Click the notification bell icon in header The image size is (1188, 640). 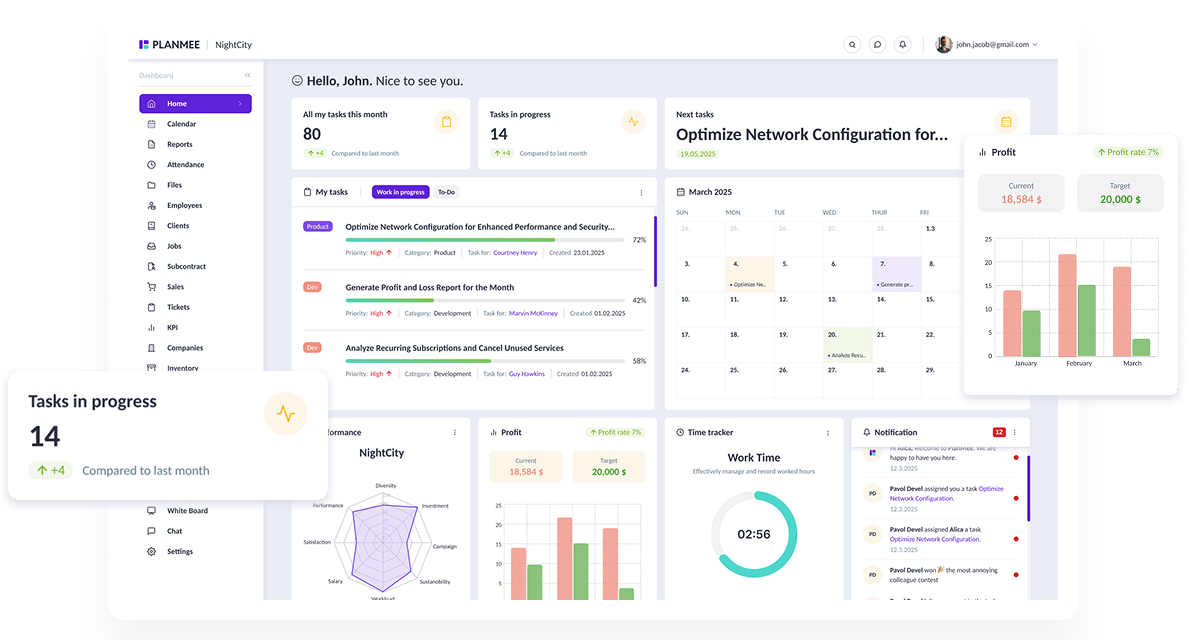tap(902, 44)
